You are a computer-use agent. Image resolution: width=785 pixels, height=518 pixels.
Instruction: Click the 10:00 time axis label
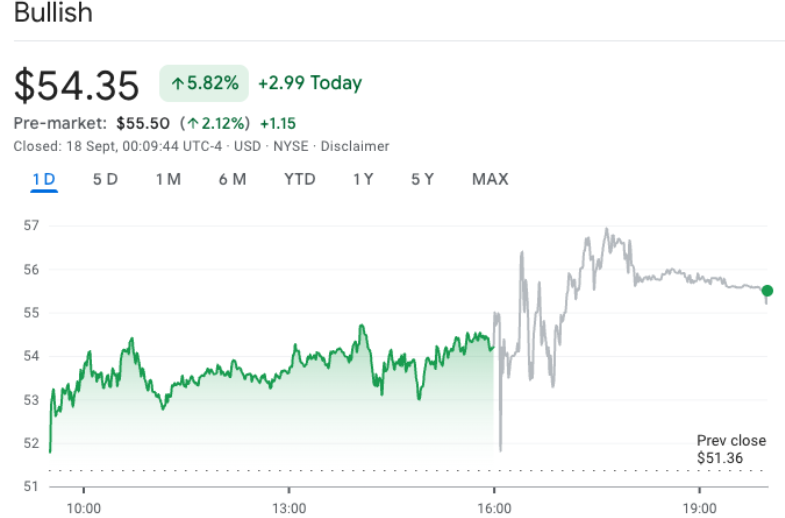pyautogui.click(x=84, y=508)
